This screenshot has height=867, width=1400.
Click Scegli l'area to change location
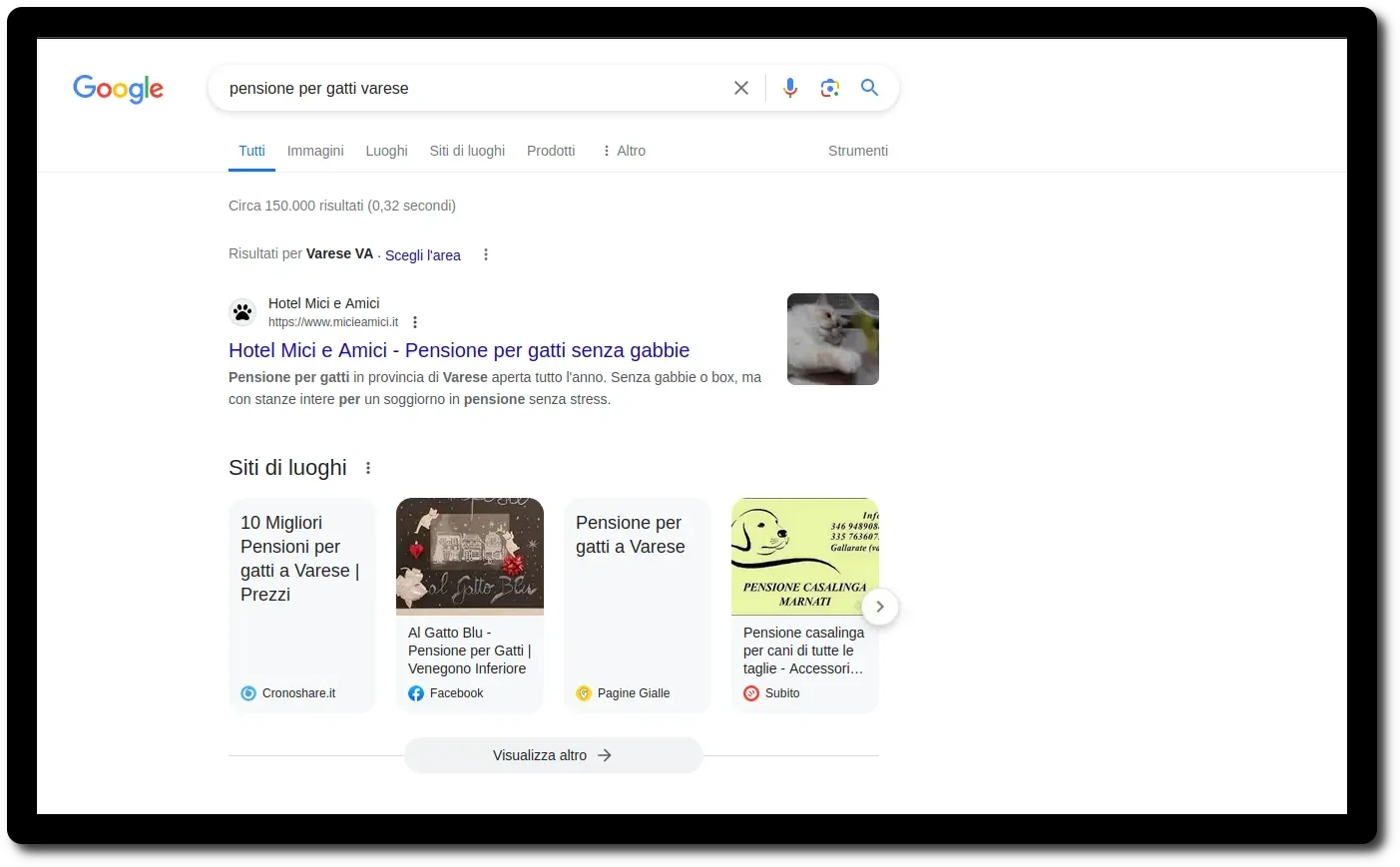coord(422,255)
